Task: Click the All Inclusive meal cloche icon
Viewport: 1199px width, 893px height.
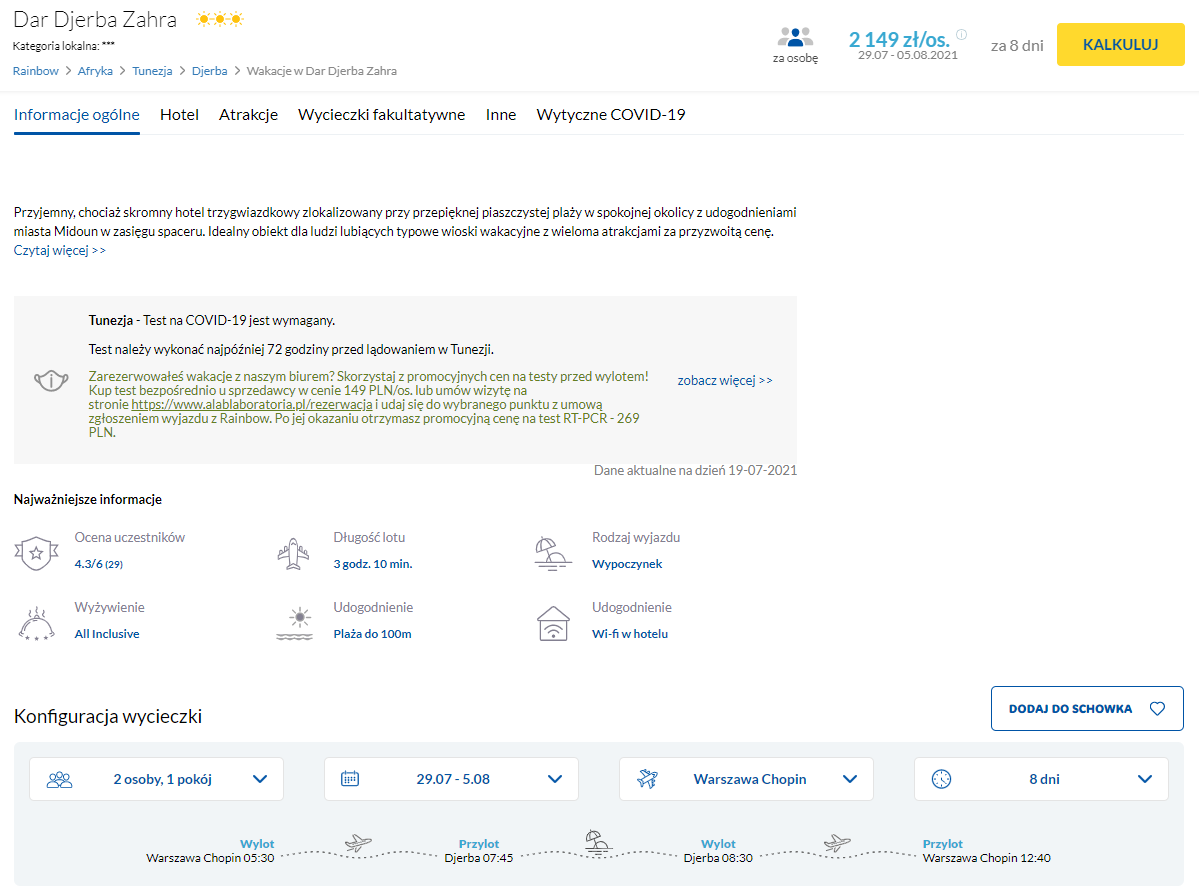Action: pyautogui.click(x=35, y=622)
